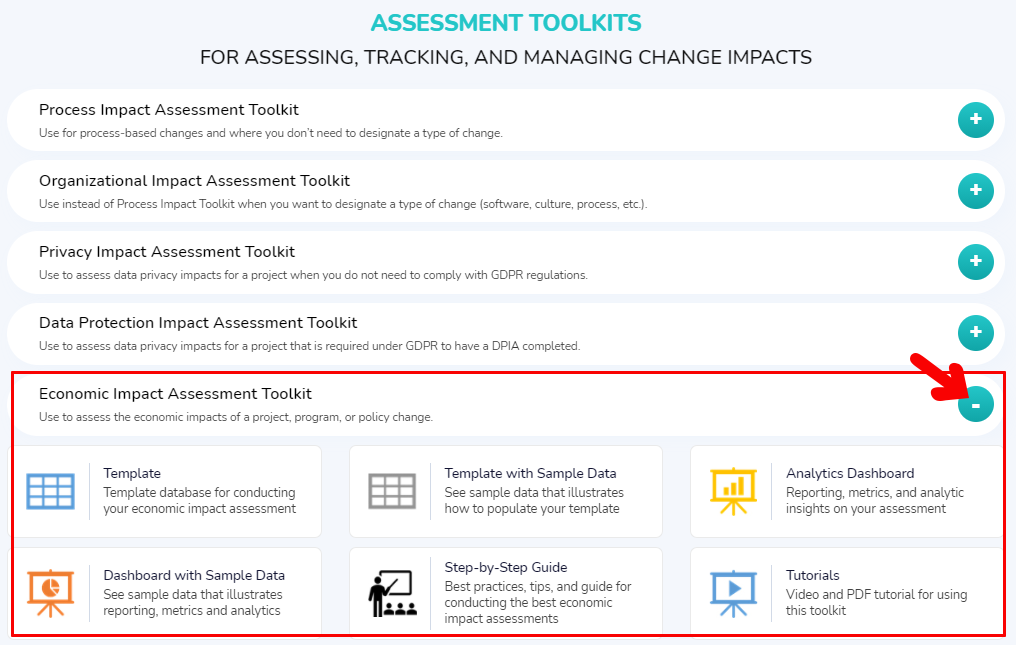Click the Template card title
Viewport: 1016px width, 645px height.
pyautogui.click(x=132, y=473)
